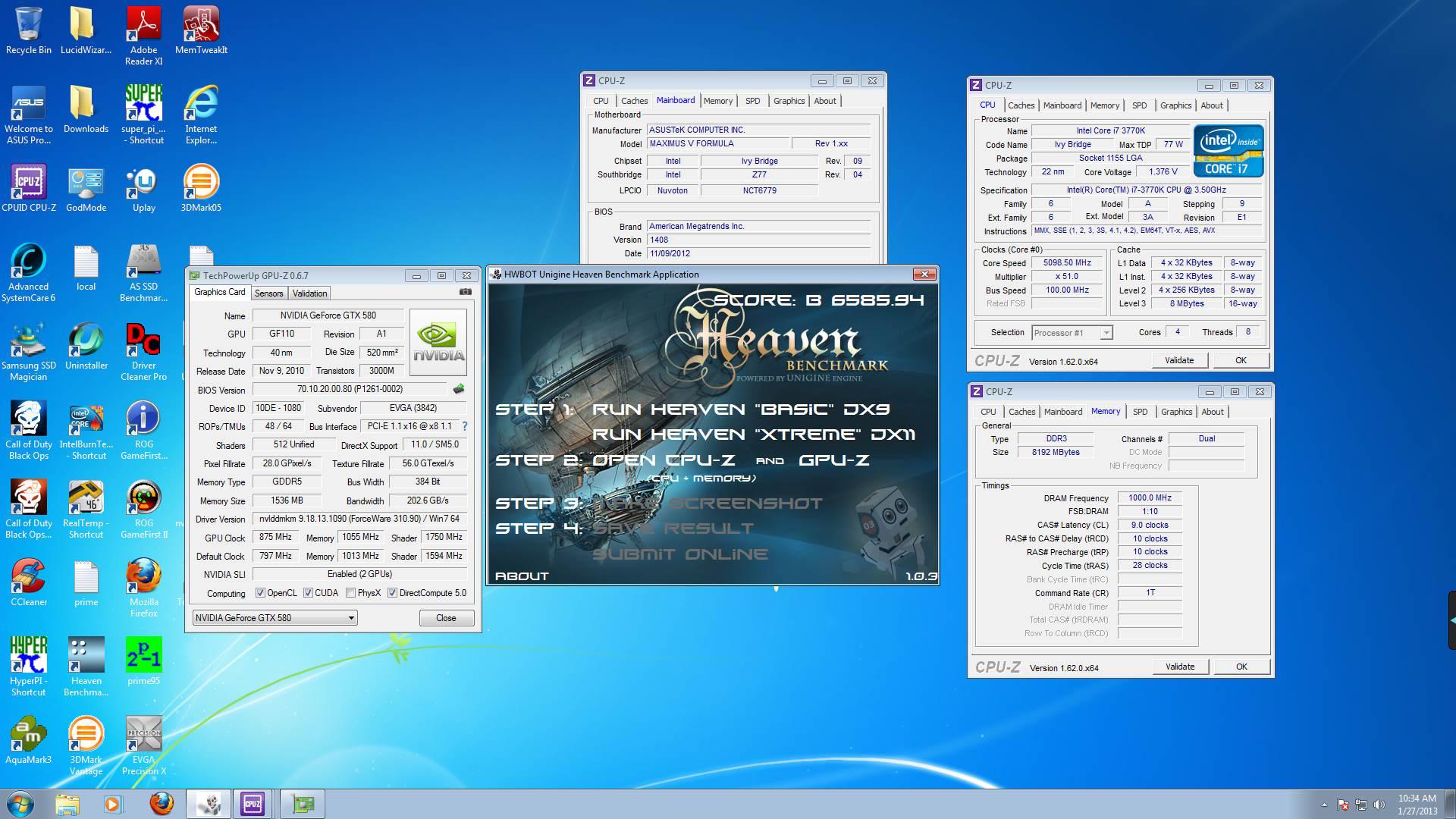Click Run Heaven "Xtreme" DX11 option
Viewport: 1456px width, 819px height.
pos(754,435)
